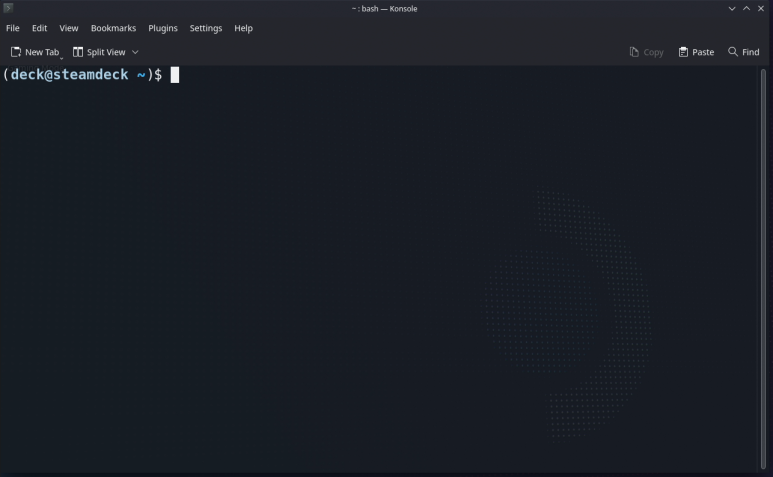Maximize the Konsole window
The width and height of the screenshot is (773, 477).
[746, 8]
